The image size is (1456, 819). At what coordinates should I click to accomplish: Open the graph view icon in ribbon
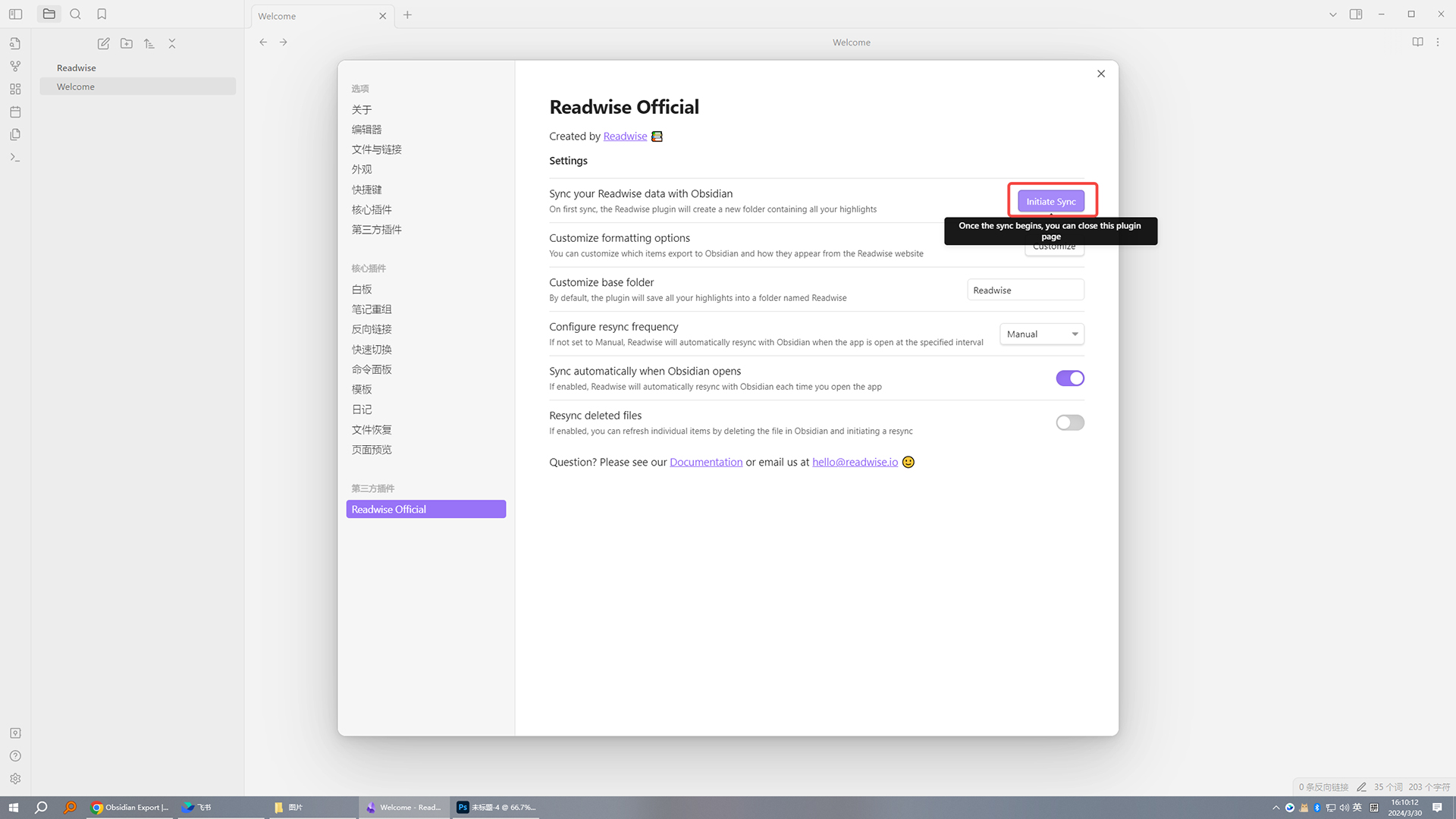coord(15,66)
